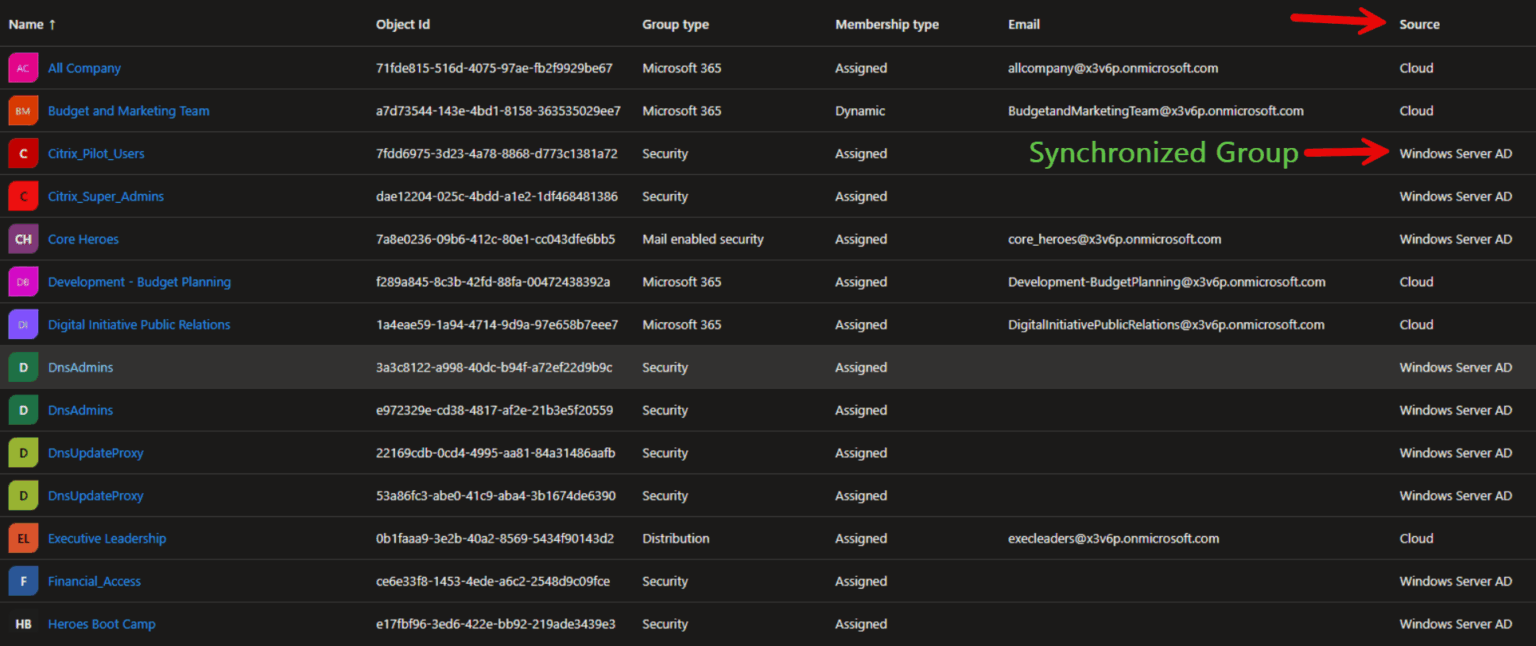Open the Financial_Access group link
This screenshot has height=646, width=1536.
(94, 582)
